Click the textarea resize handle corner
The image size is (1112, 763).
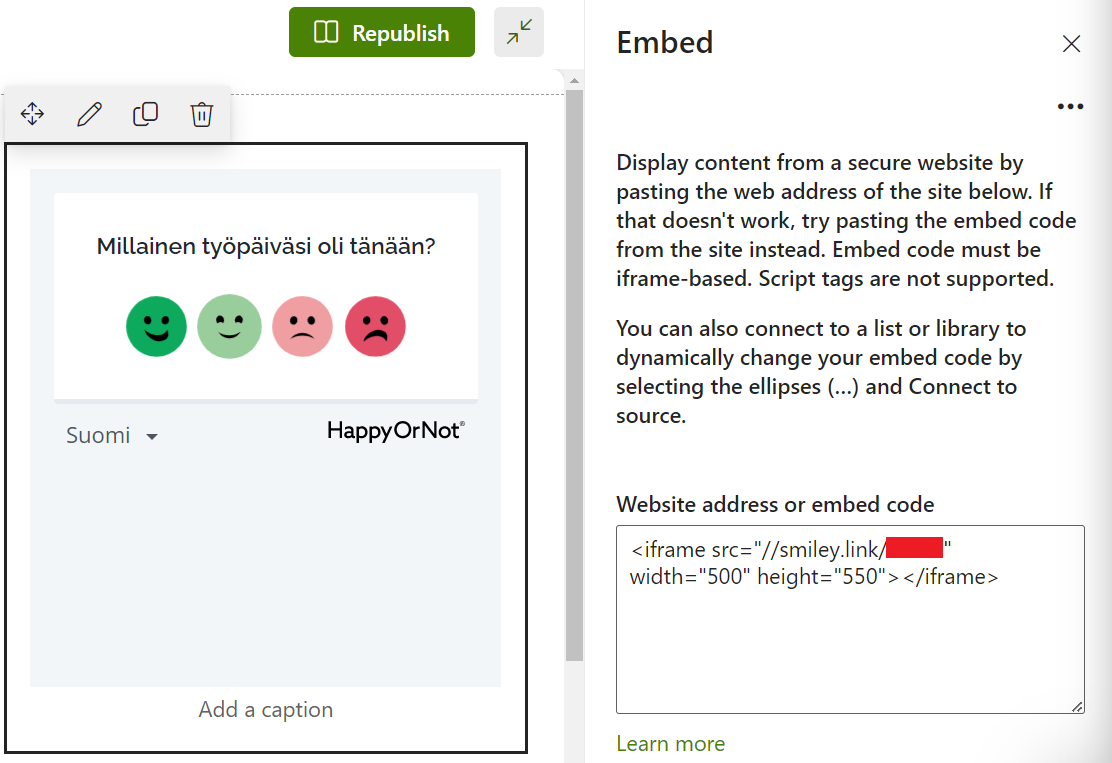pyautogui.click(x=1077, y=706)
